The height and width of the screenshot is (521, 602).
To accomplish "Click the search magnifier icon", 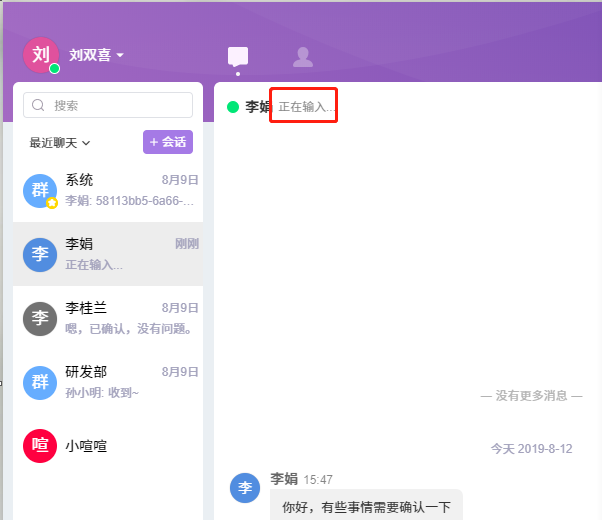I will (x=39, y=105).
